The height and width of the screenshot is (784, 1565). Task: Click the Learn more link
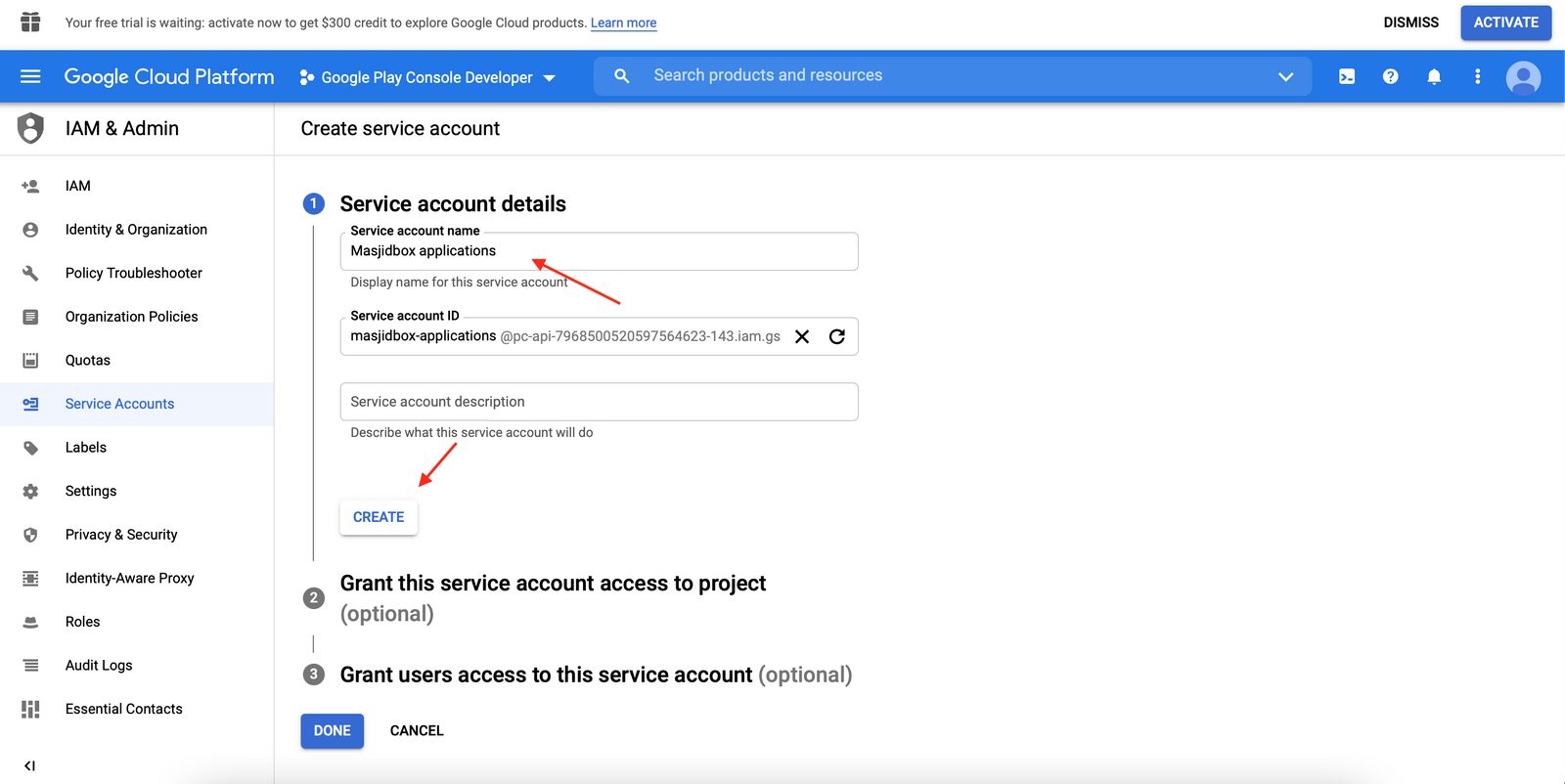tap(623, 22)
